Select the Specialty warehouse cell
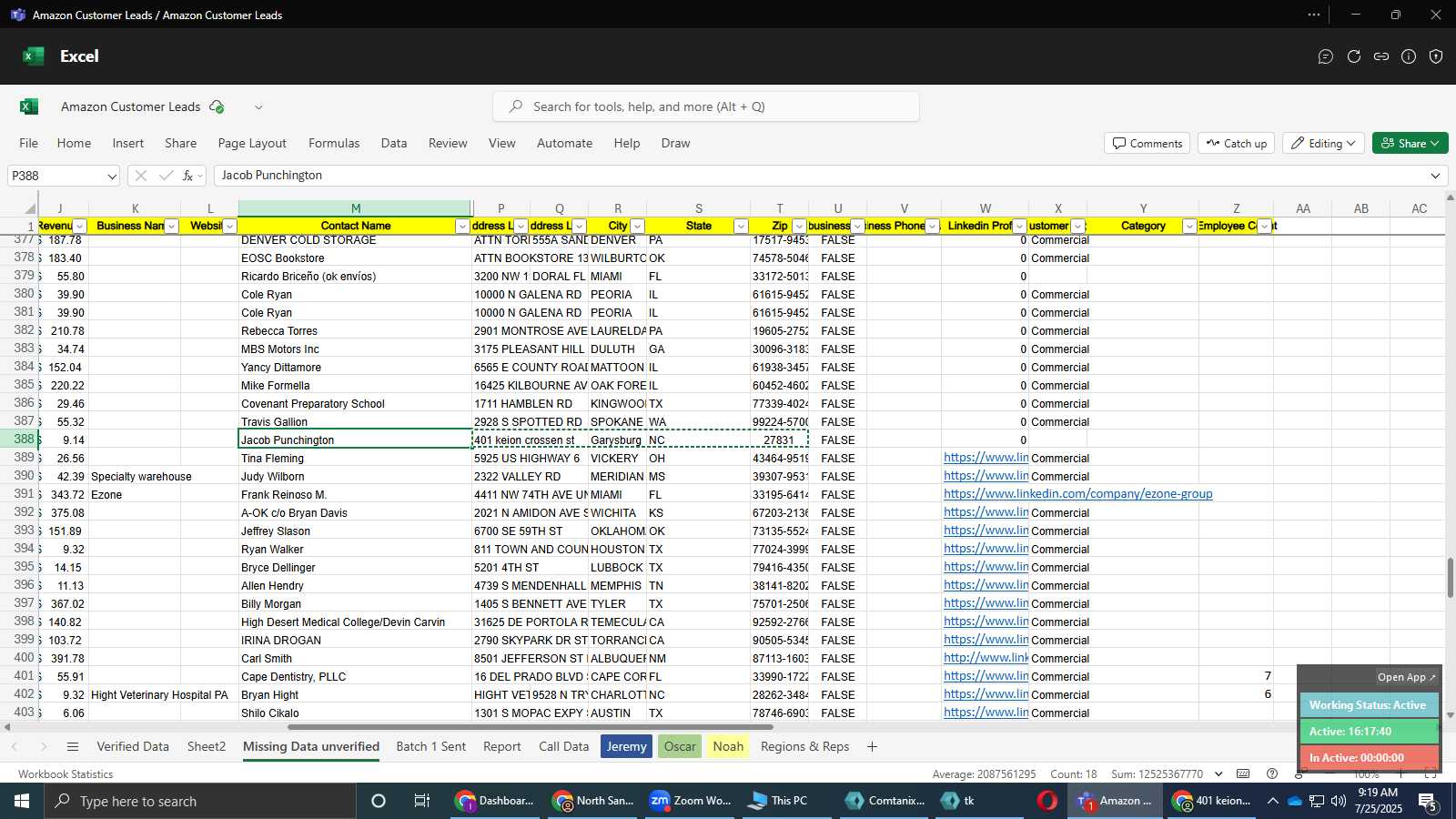This screenshot has width=1456, height=819. [x=135, y=476]
